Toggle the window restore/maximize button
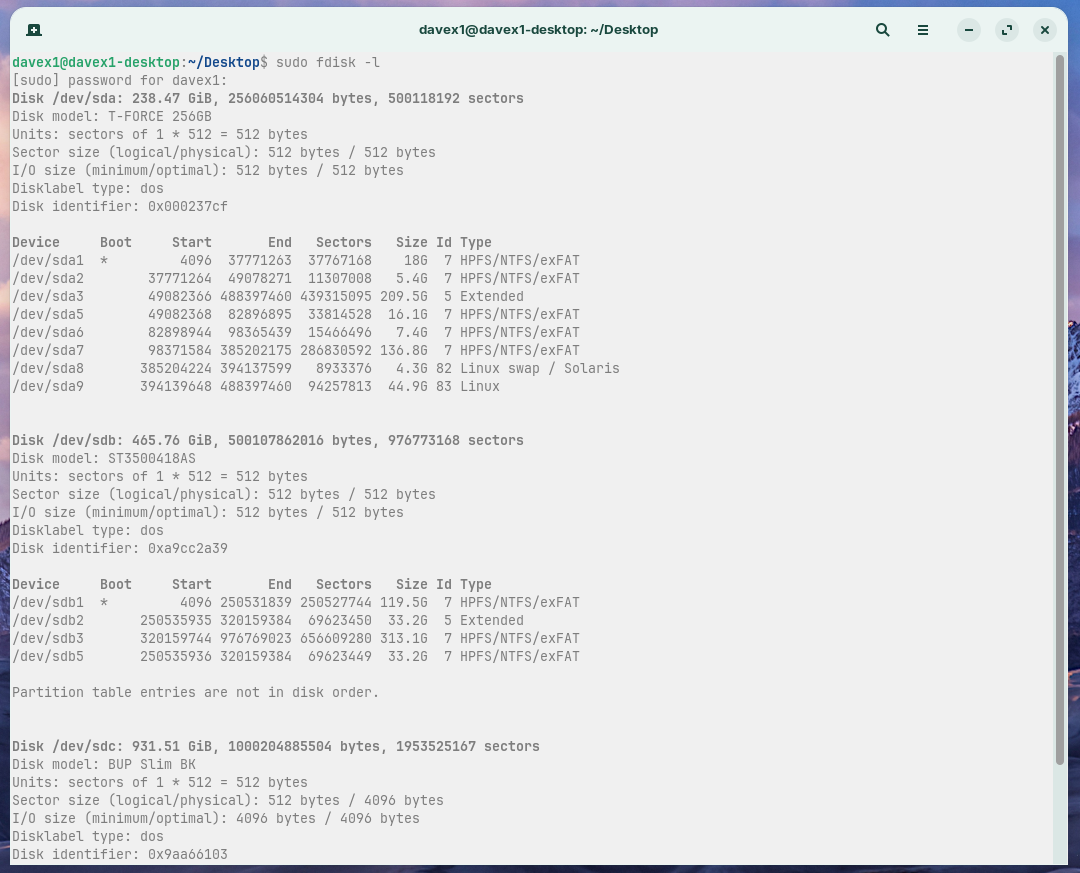Image resolution: width=1080 pixels, height=873 pixels. [x=1006, y=30]
